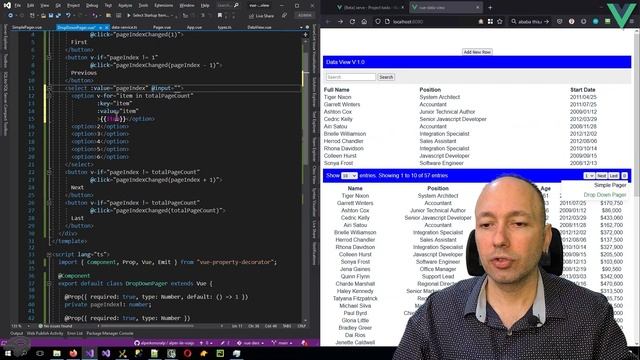Viewport: 640px width, 360px height.
Task: Select Simple Pager from the menu
Action: click(610, 185)
